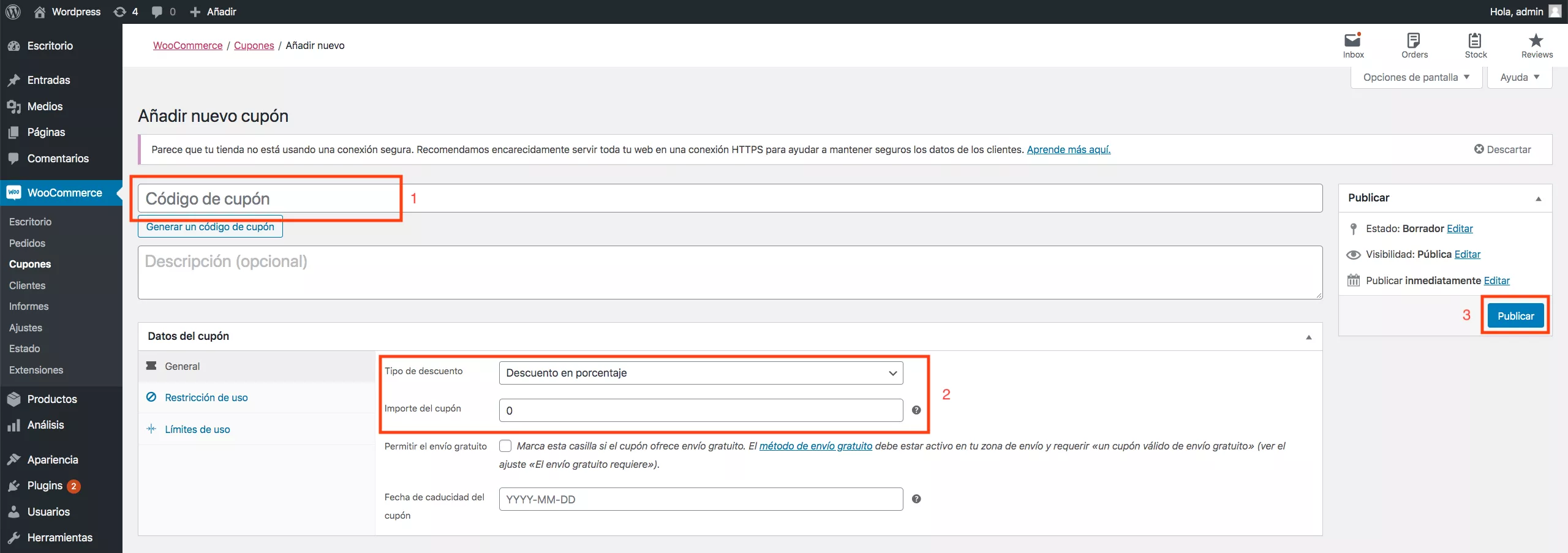Focus the expiry date YYYY-MM-DD field
The width and height of the screenshot is (1568, 553).
[701, 499]
